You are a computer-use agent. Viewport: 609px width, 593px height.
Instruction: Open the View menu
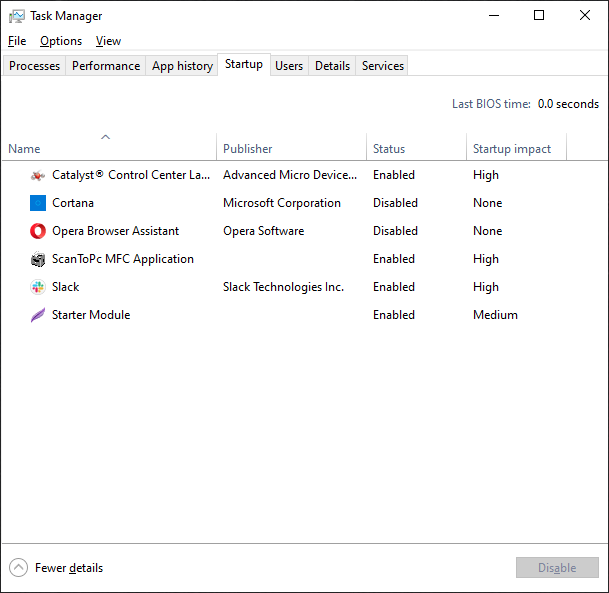tap(108, 41)
